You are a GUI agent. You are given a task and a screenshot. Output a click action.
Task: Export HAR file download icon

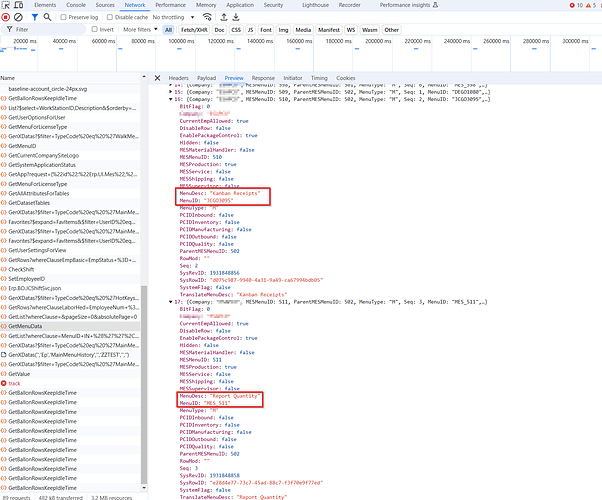point(236,17)
